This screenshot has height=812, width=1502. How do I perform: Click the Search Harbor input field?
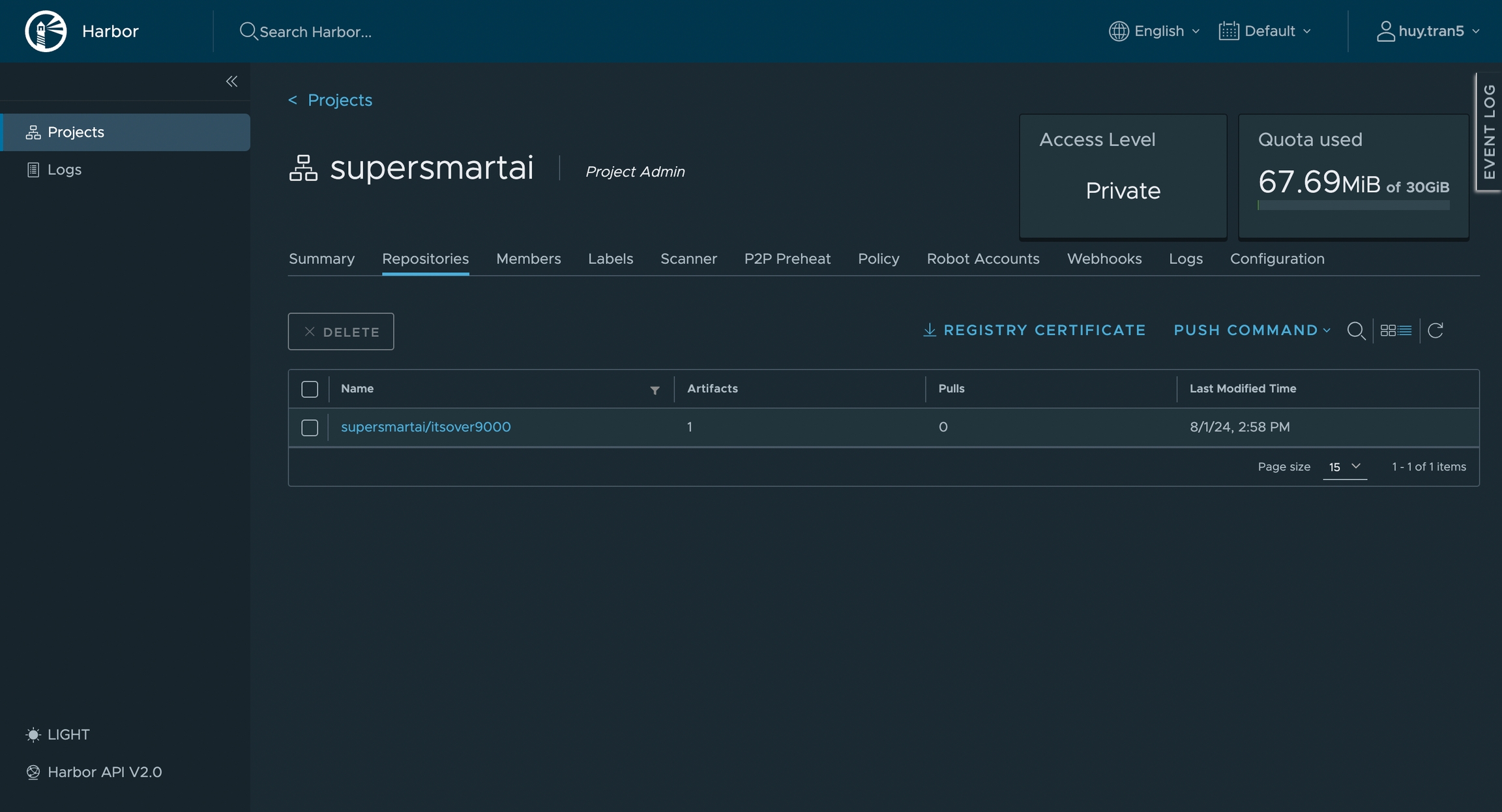coord(316,31)
